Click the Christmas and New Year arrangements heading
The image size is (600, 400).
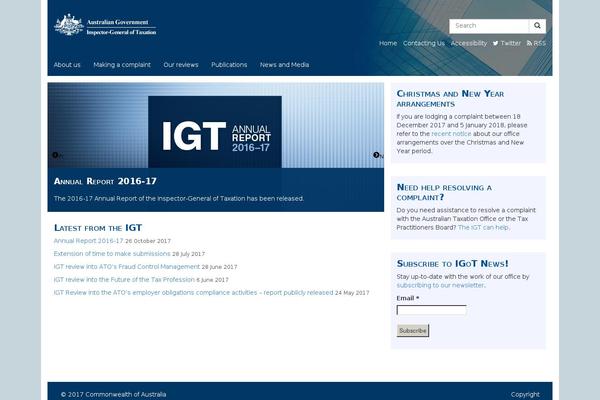[x=450, y=99]
